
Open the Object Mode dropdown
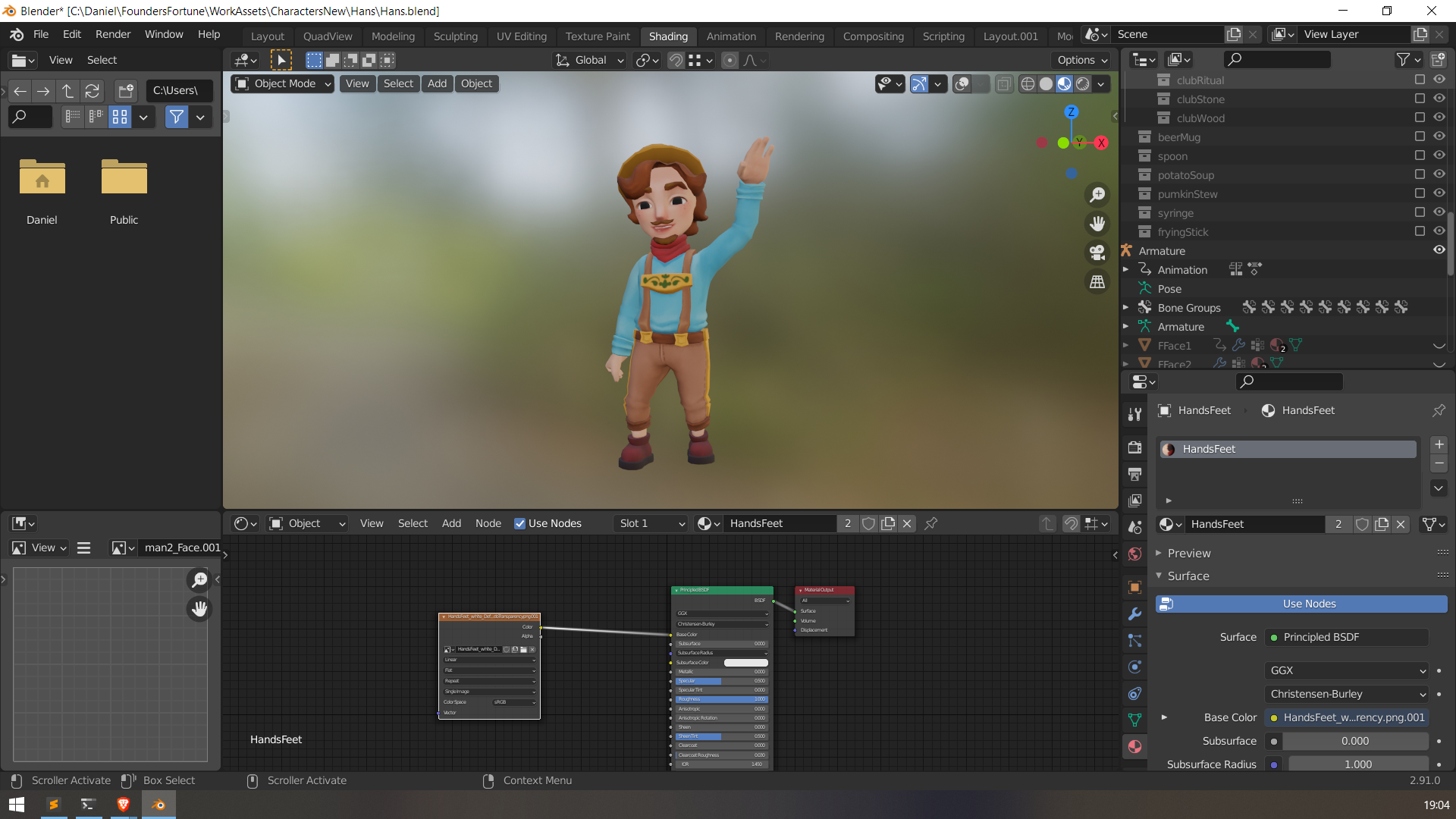pyautogui.click(x=283, y=84)
